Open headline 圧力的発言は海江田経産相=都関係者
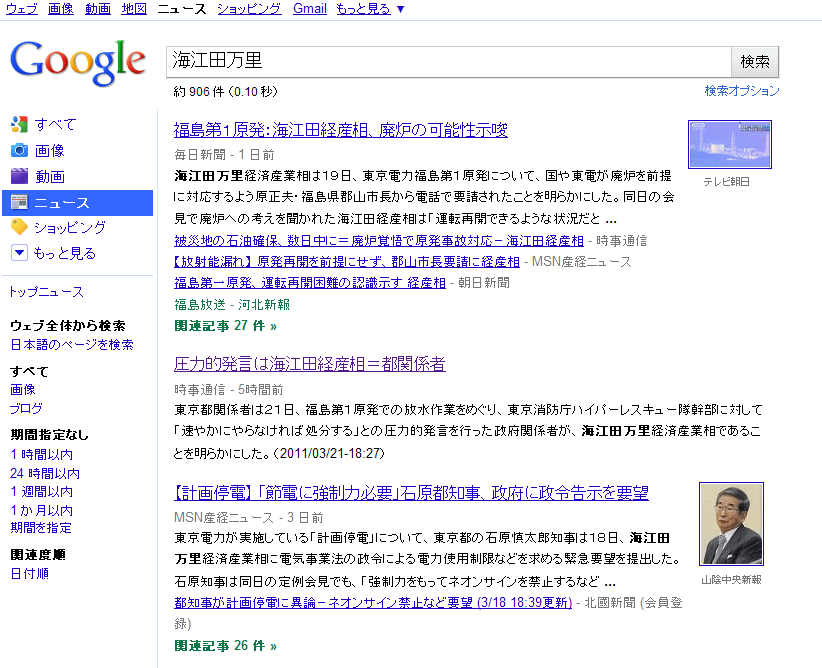Screen dimensions: 822x668 pyautogui.click(x=309, y=363)
